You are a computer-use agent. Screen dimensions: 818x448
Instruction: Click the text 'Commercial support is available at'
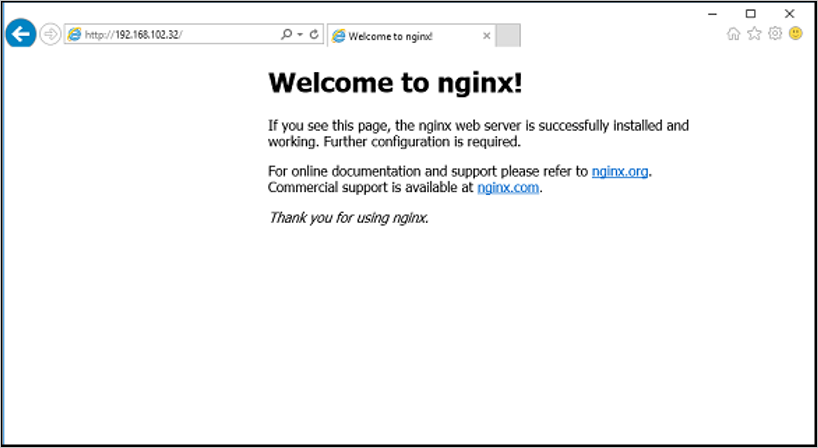tap(370, 187)
